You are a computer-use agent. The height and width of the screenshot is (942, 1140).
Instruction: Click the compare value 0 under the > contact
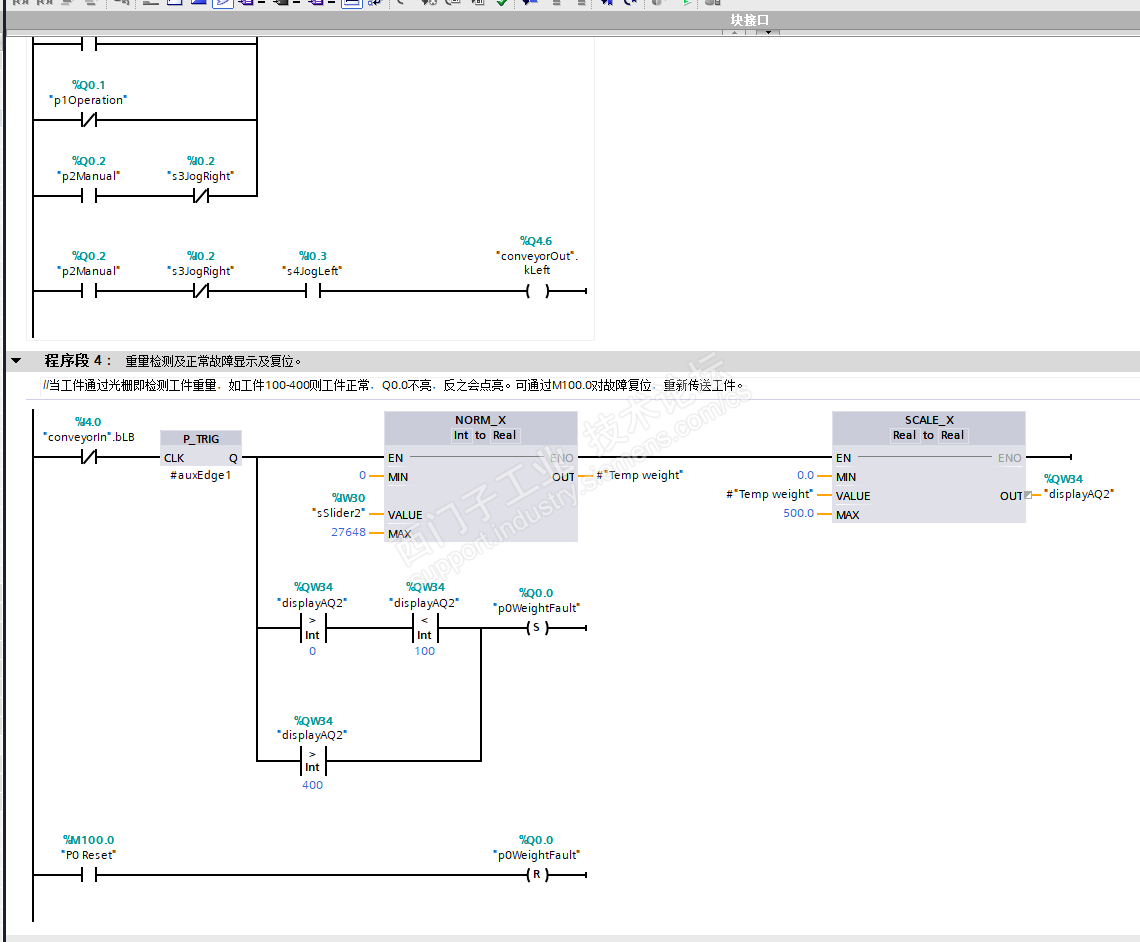(x=313, y=651)
